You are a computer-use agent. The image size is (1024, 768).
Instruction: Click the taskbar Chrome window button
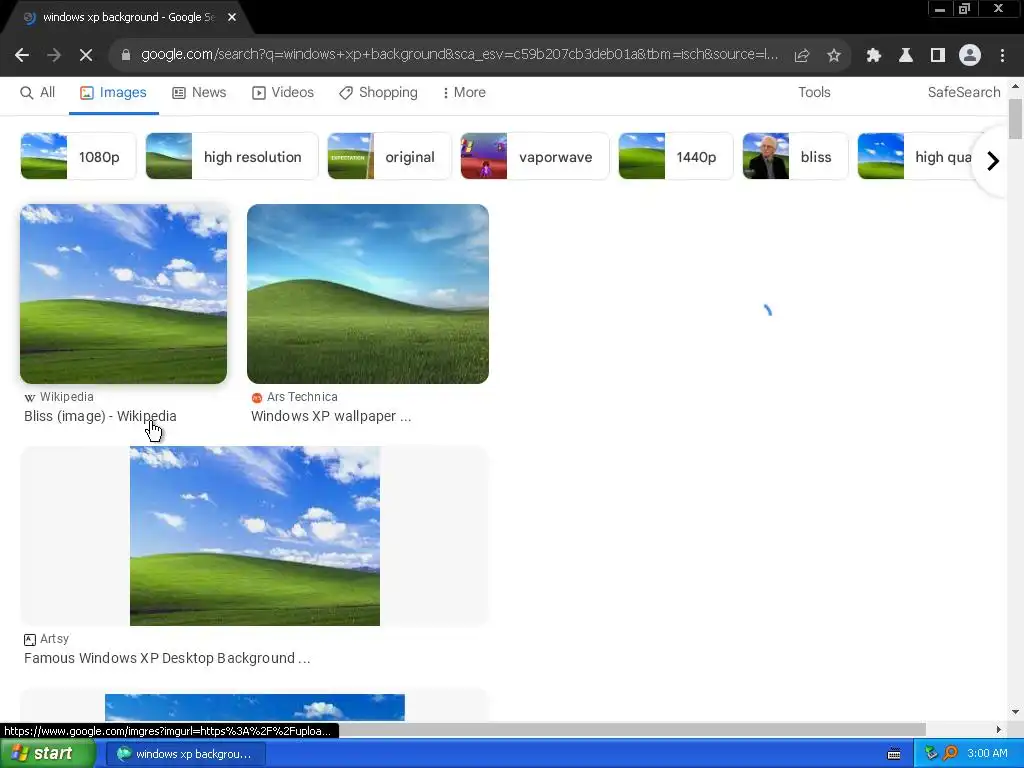pyautogui.click(x=186, y=754)
